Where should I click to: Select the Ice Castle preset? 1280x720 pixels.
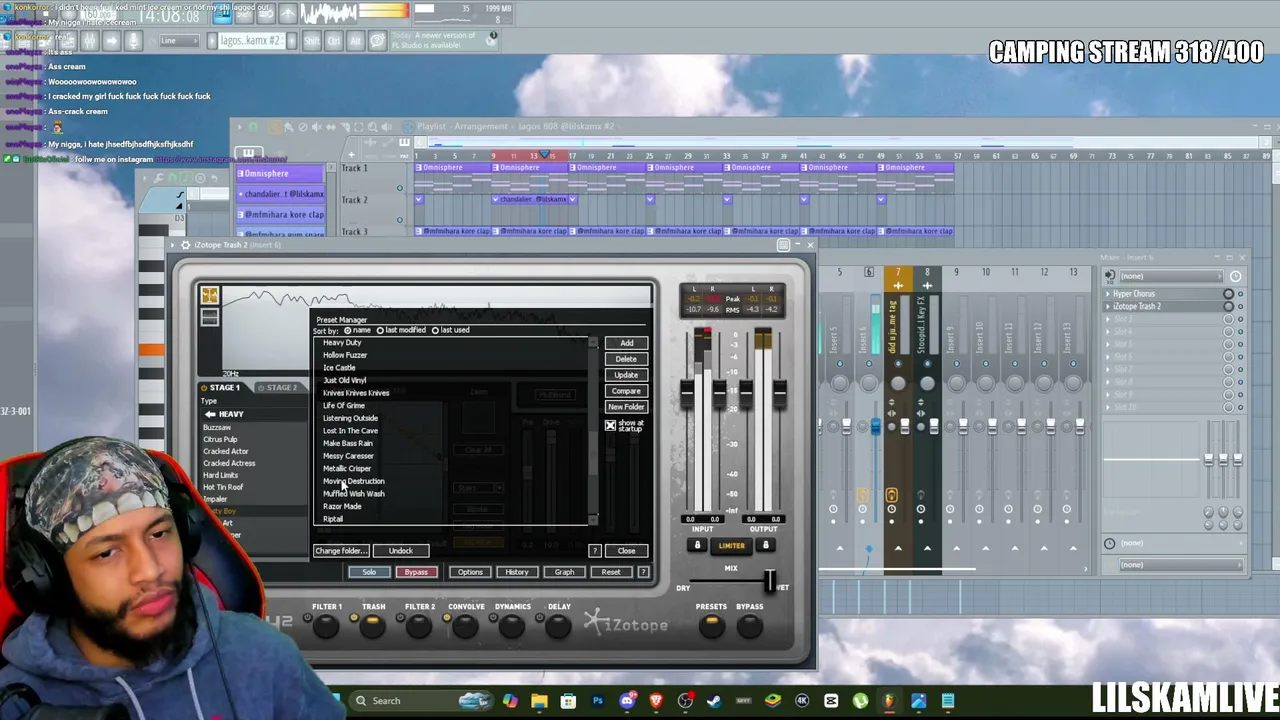(339, 368)
